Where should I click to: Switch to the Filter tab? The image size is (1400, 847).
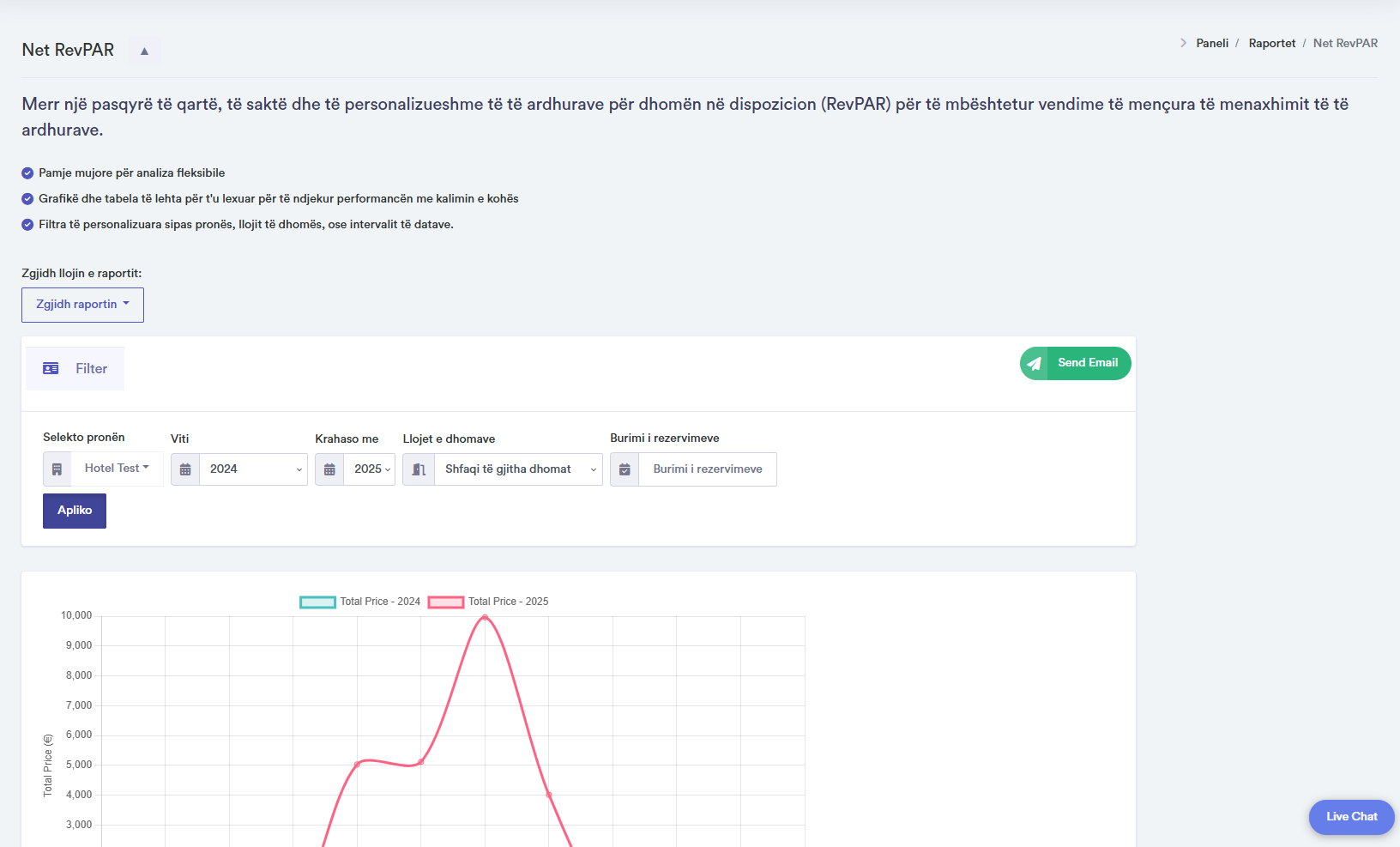[75, 368]
